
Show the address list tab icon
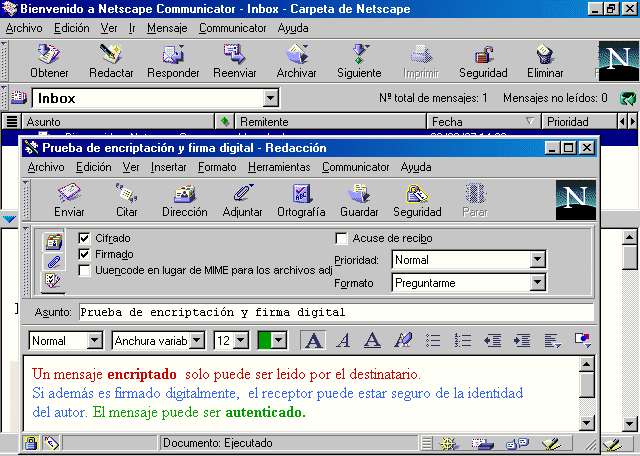(53, 242)
